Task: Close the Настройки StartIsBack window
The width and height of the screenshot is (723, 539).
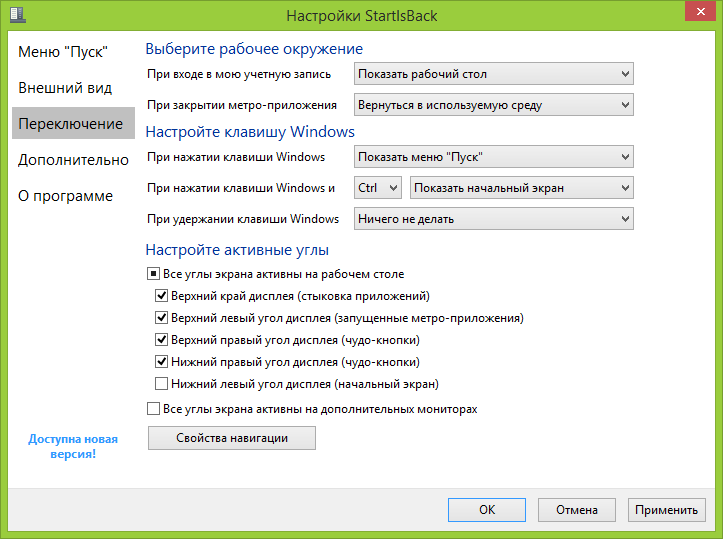Action: click(x=700, y=11)
